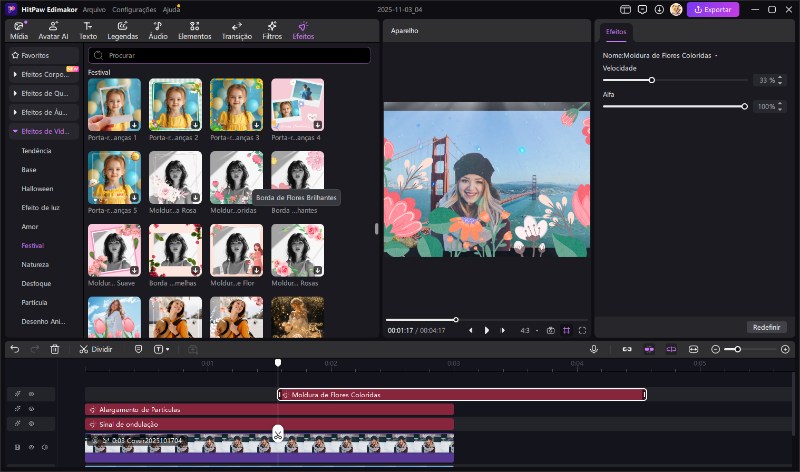Zoom out timeline with minus icon

pyautogui.click(x=715, y=349)
